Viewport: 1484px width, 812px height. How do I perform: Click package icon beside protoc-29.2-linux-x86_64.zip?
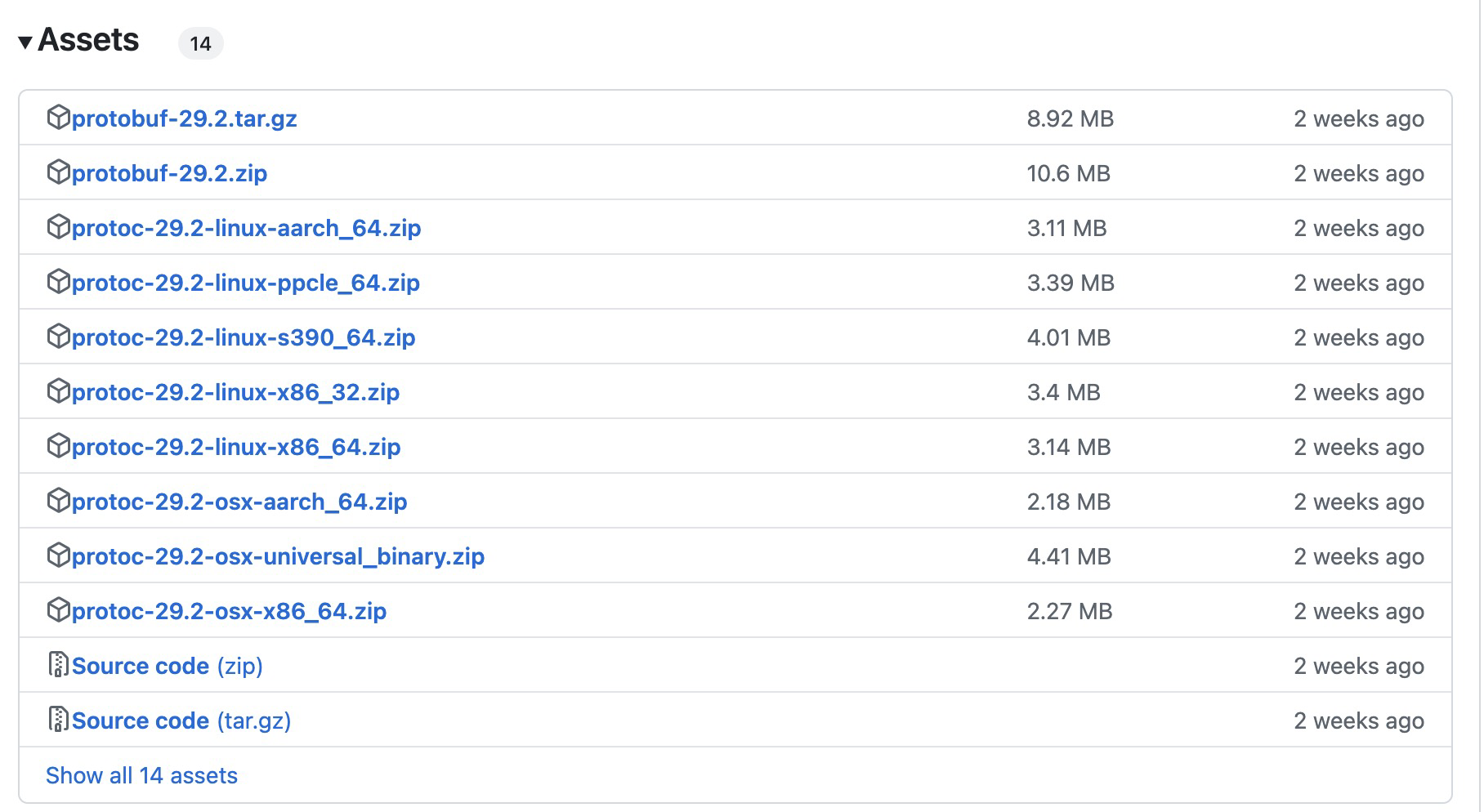(58, 446)
